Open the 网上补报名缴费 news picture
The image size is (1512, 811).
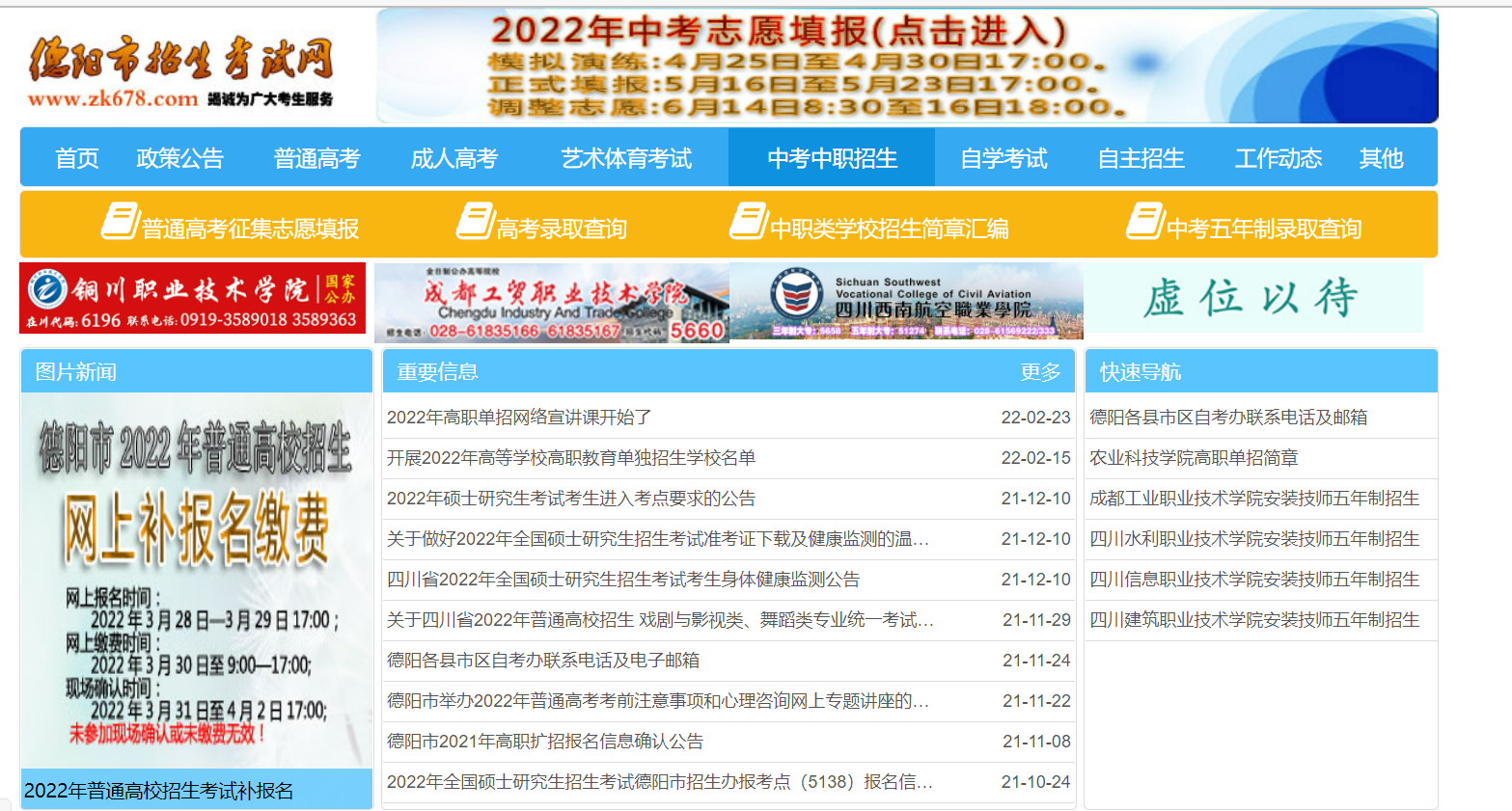(197, 581)
